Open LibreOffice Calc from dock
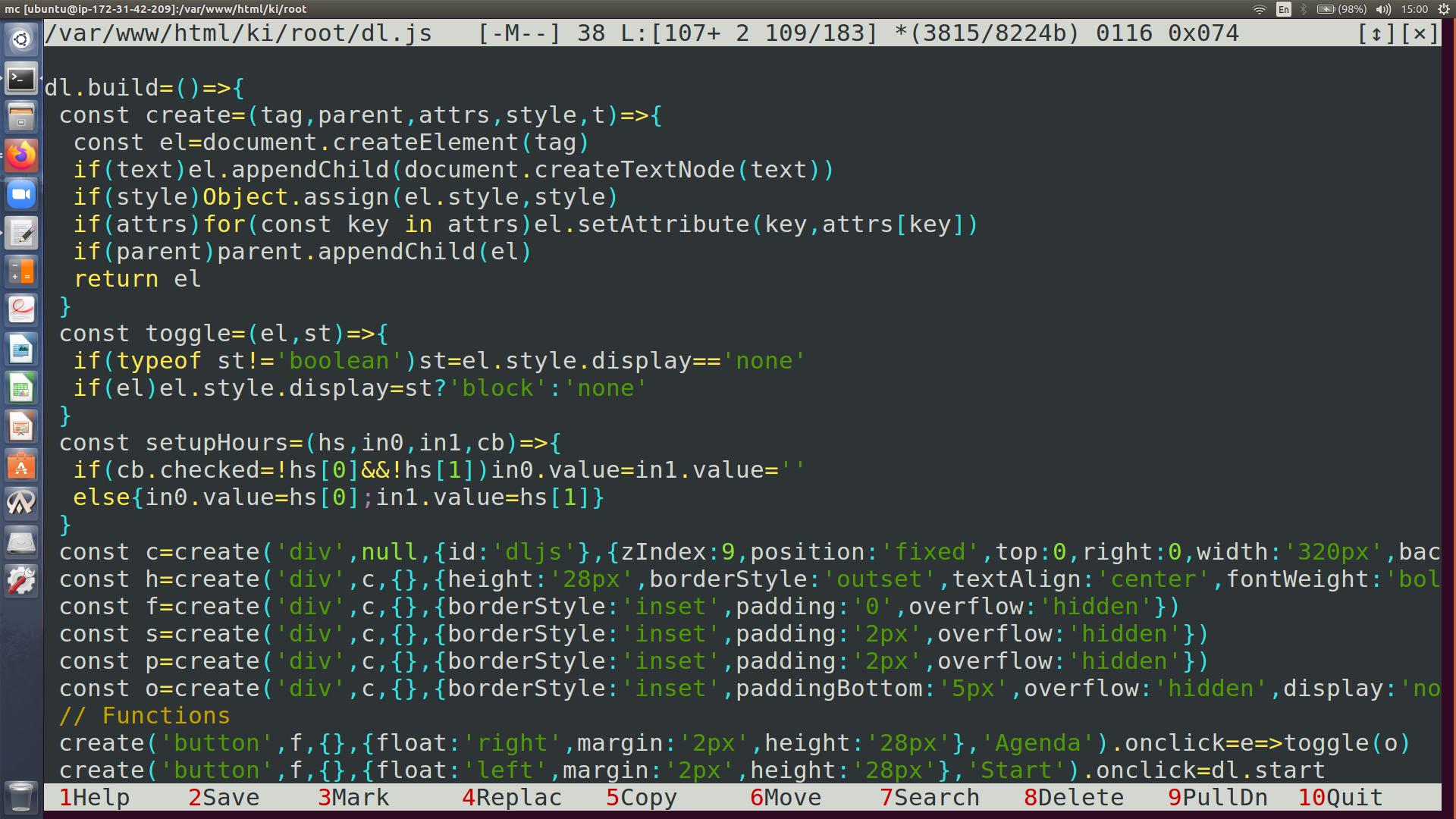1456x819 pixels. point(21,388)
